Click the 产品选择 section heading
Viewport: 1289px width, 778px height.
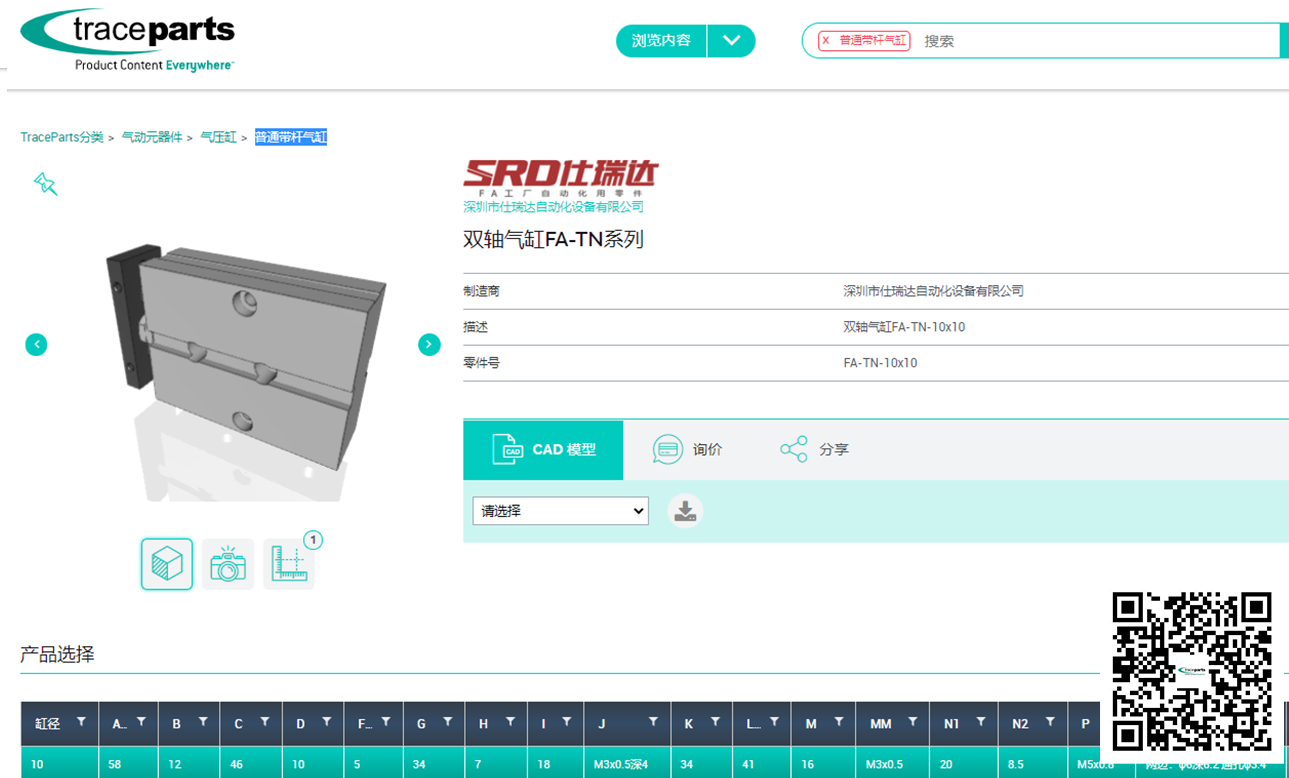(57, 655)
